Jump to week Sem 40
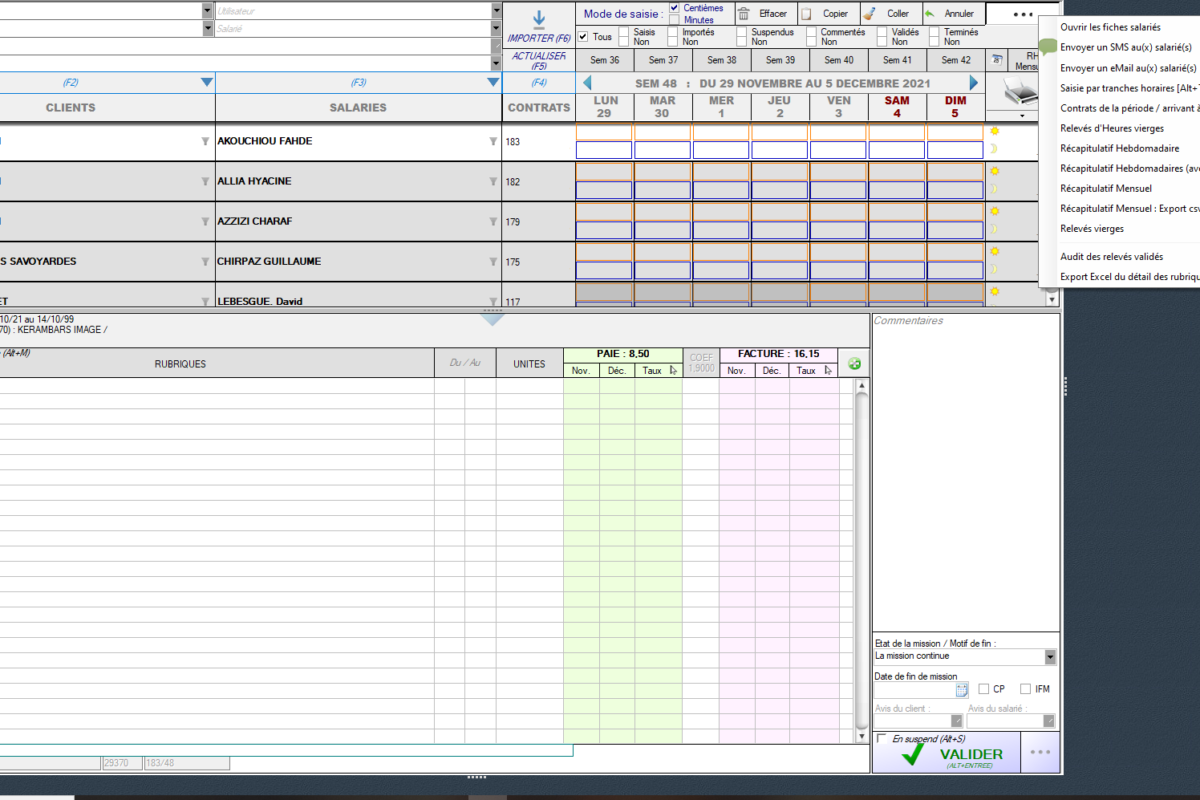 (838, 60)
